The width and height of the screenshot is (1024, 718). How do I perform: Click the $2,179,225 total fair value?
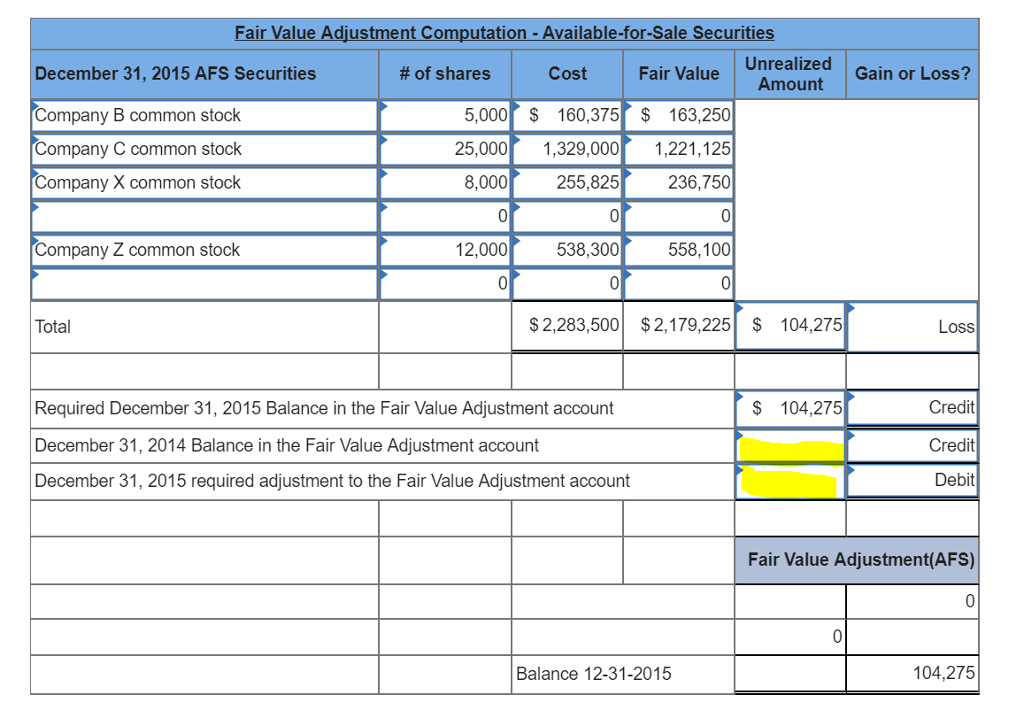(686, 325)
